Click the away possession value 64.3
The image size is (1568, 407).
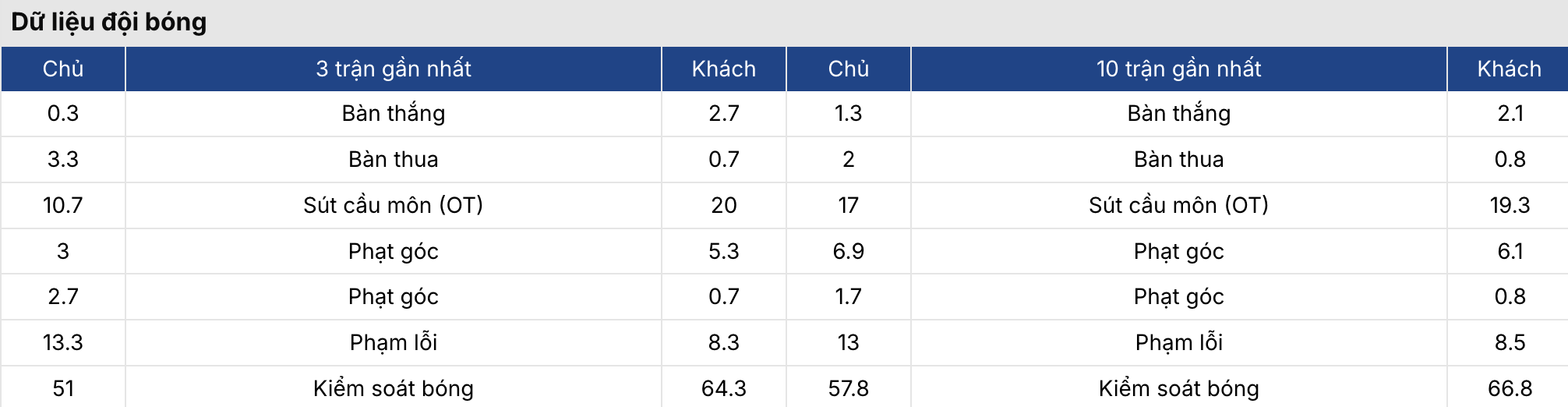(723, 388)
